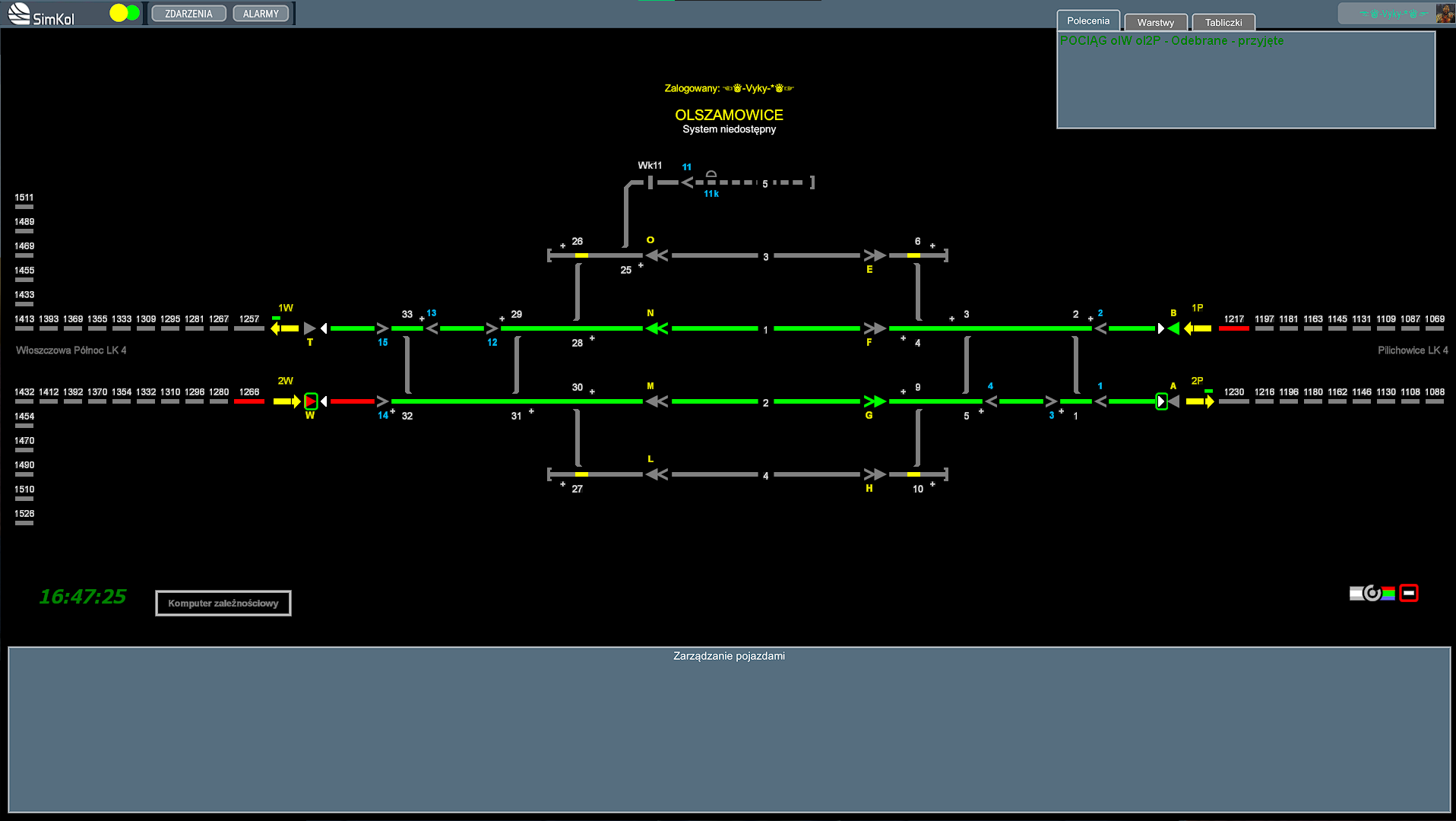Viewport: 1456px width, 821px height.
Task: Select the green signal N on track 1
Action: (657, 328)
